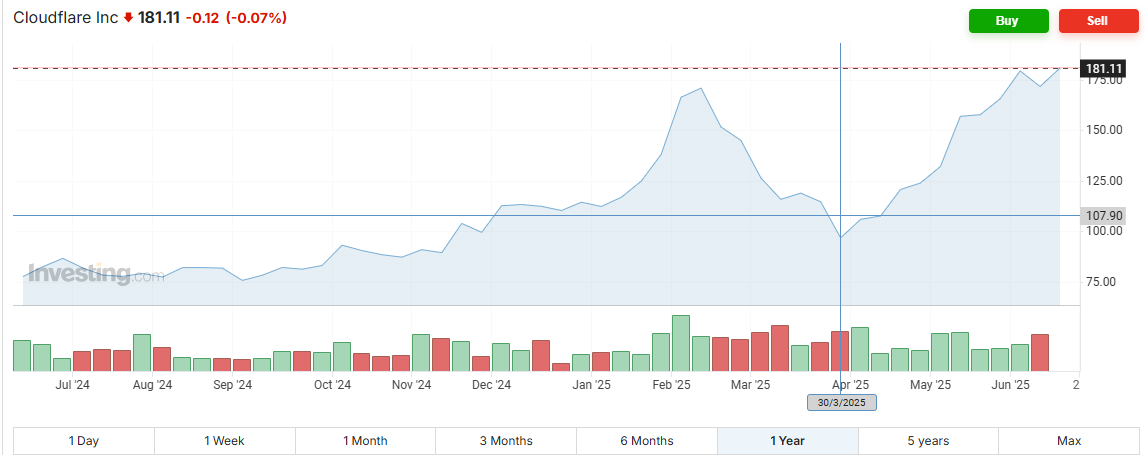Click the Jul '24 axis label

click(72, 383)
